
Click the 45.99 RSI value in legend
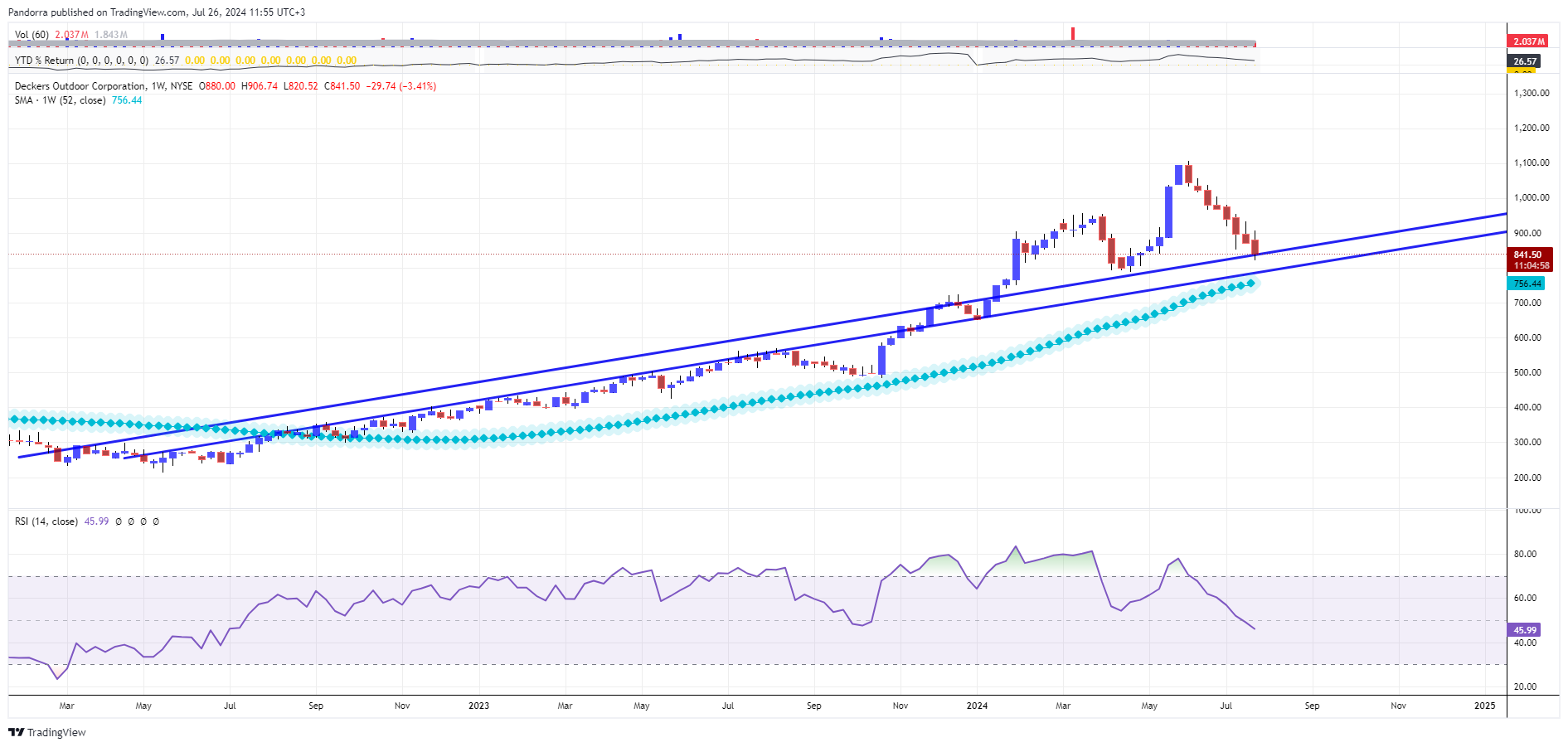click(x=96, y=521)
